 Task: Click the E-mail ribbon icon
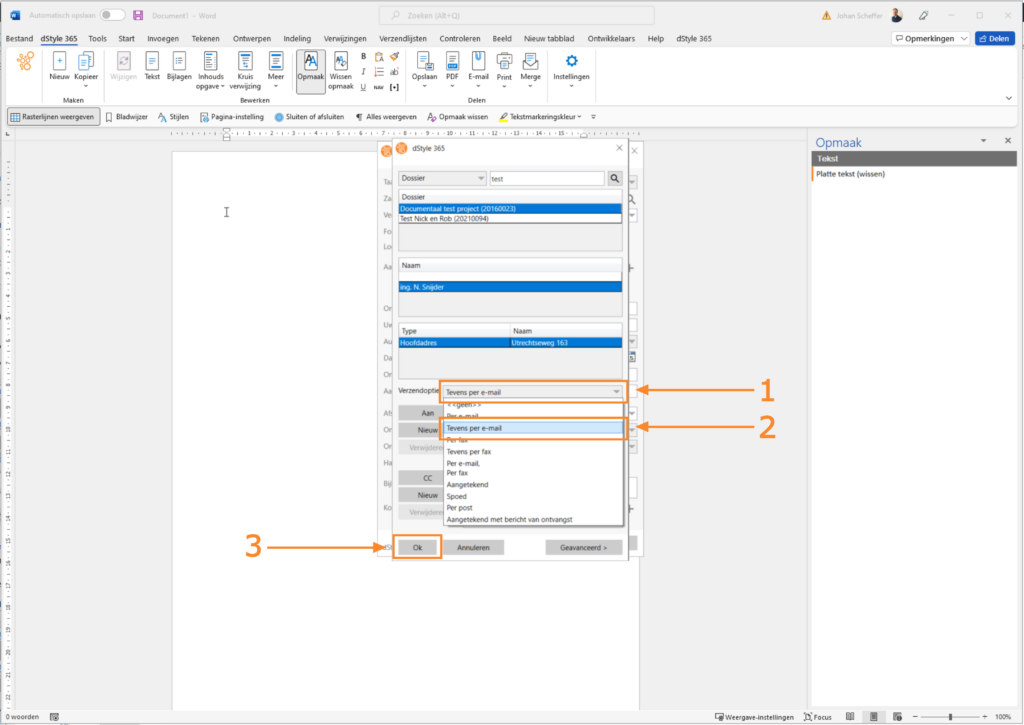coord(479,61)
